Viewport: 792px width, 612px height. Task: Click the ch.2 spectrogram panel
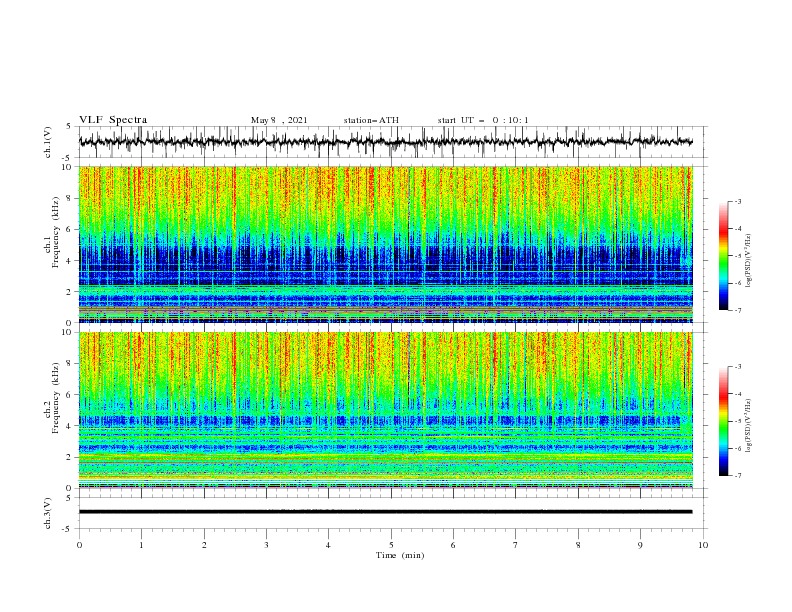pos(385,410)
